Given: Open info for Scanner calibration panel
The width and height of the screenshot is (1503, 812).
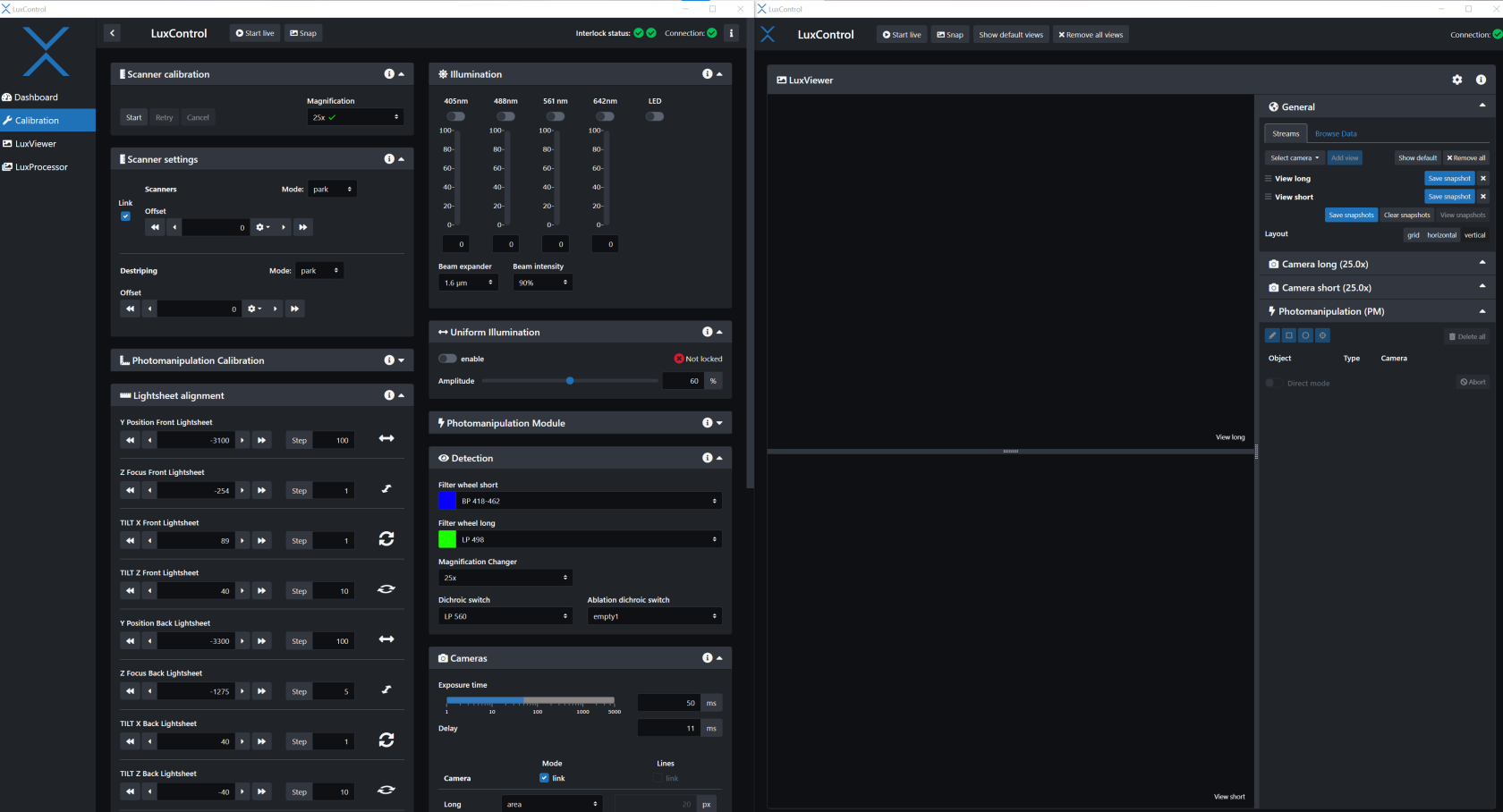Looking at the screenshot, I should coord(389,74).
